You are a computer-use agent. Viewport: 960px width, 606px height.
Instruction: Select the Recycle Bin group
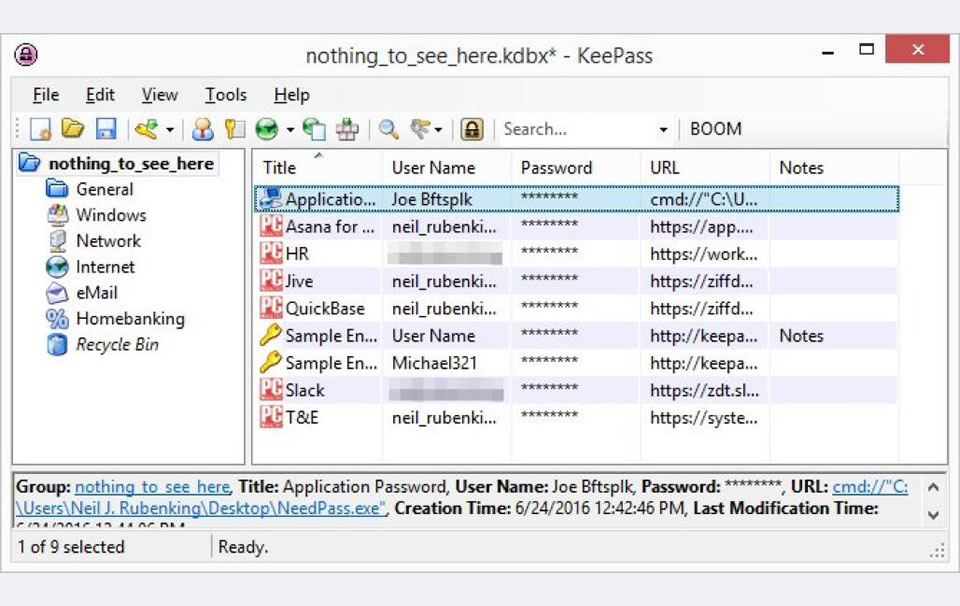[117, 345]
